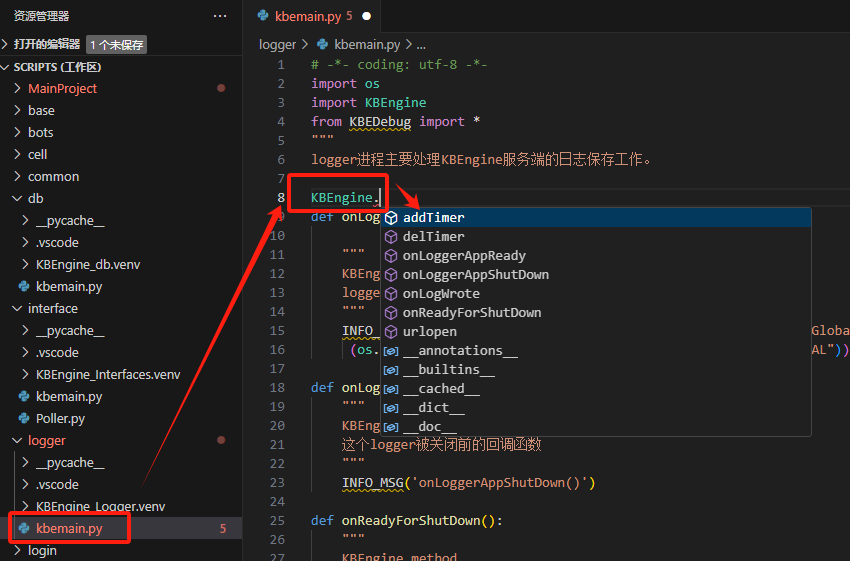Click the Python icon on kbemain.py tab
The width and height of the screenshot is (850, 561).
click(x=263, y=16)
